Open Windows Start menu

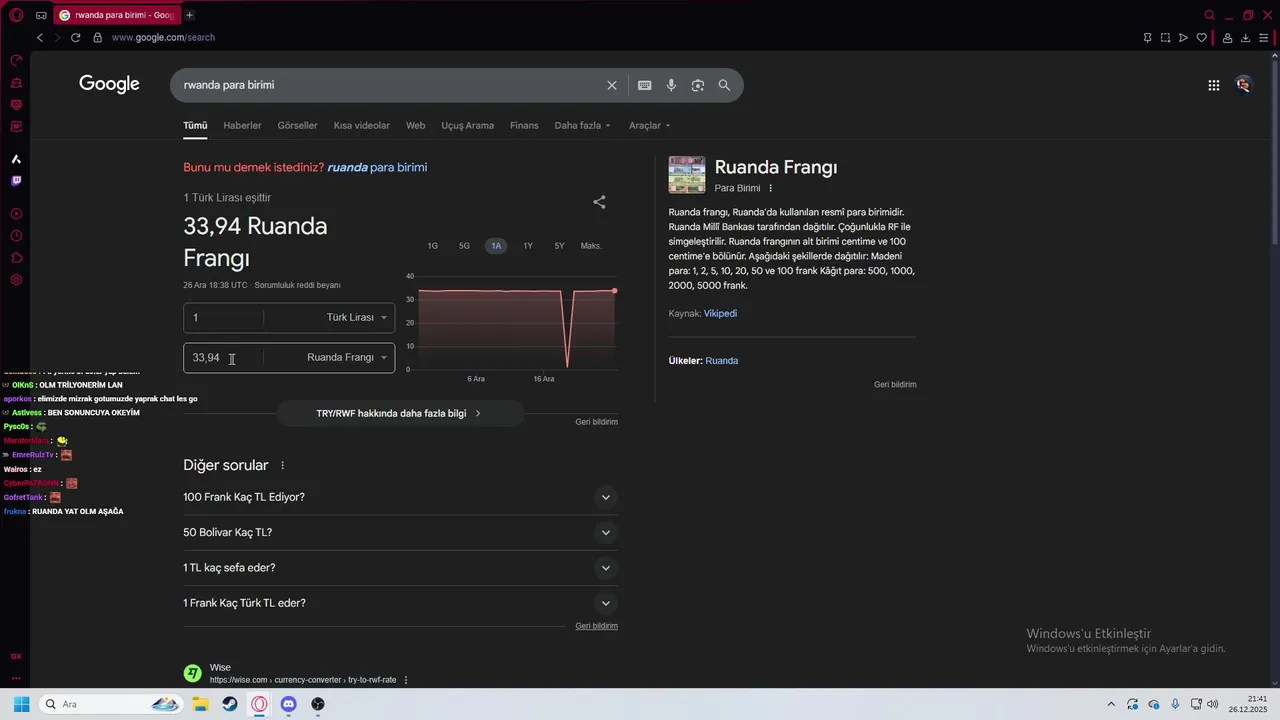22,704
